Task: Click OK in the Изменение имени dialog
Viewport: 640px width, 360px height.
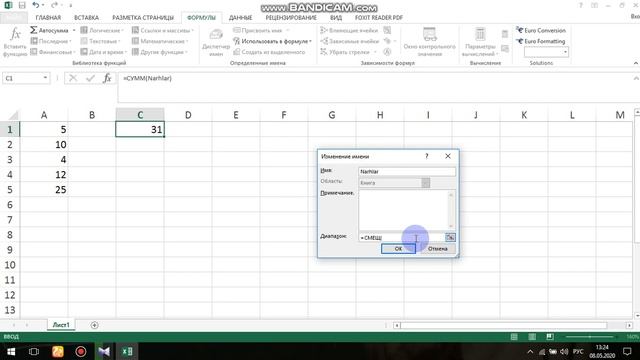Action: tap(398, 249)
